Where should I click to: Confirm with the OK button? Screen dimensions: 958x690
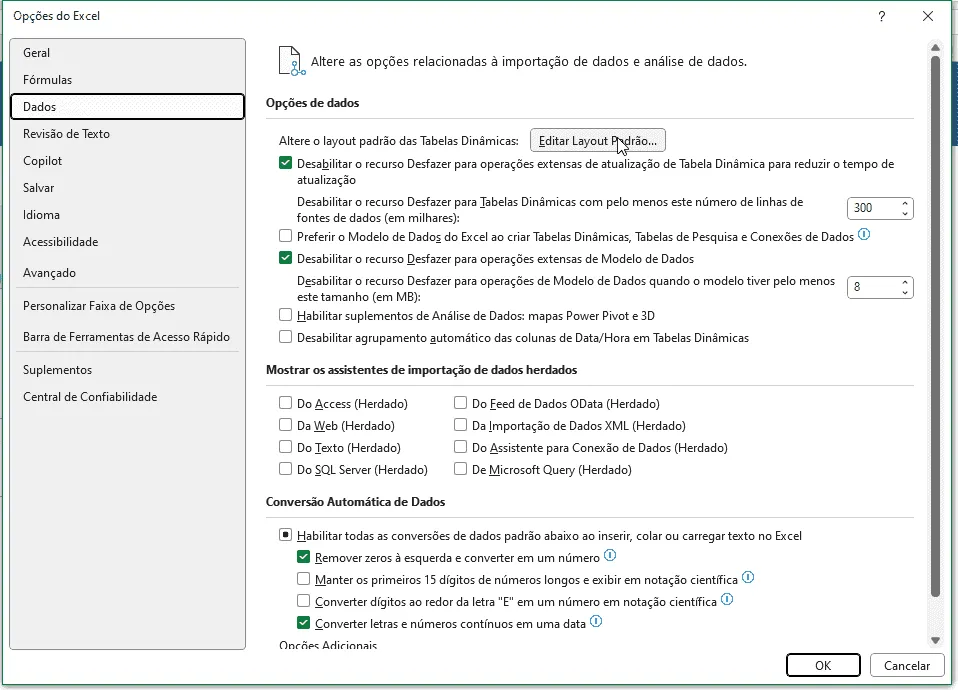823,665
